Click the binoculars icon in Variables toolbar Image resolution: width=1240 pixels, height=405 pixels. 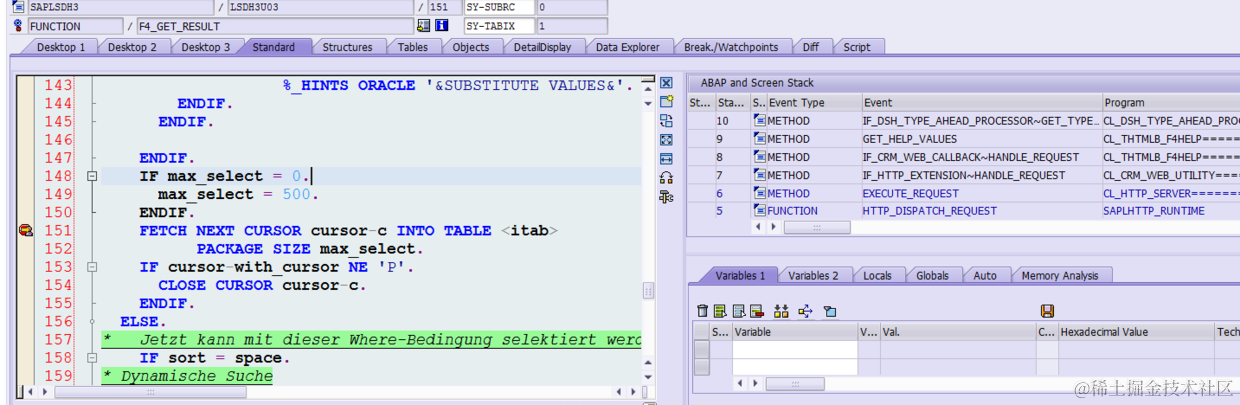(x=782, y=311)
